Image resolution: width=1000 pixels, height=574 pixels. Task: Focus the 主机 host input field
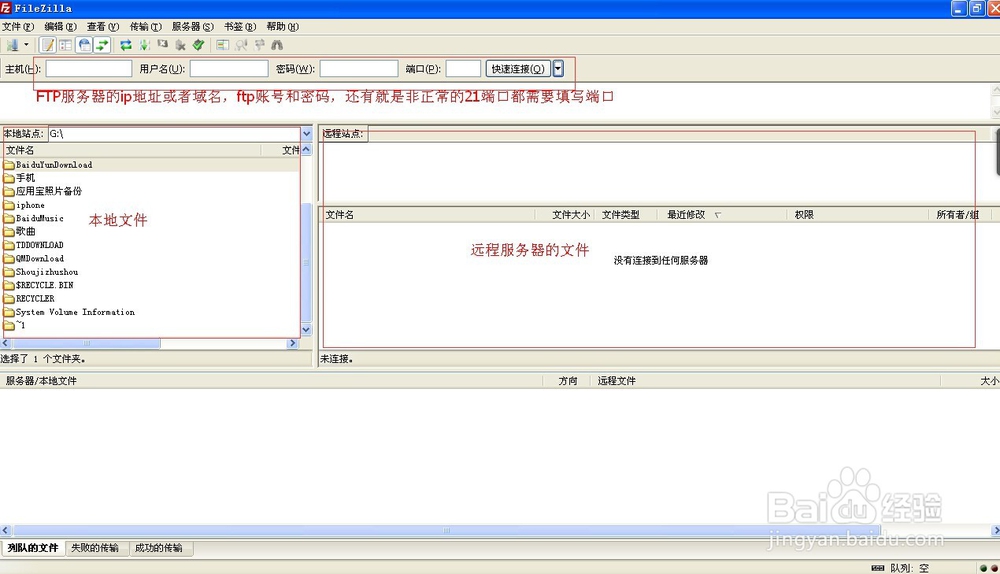coord(89,69)
